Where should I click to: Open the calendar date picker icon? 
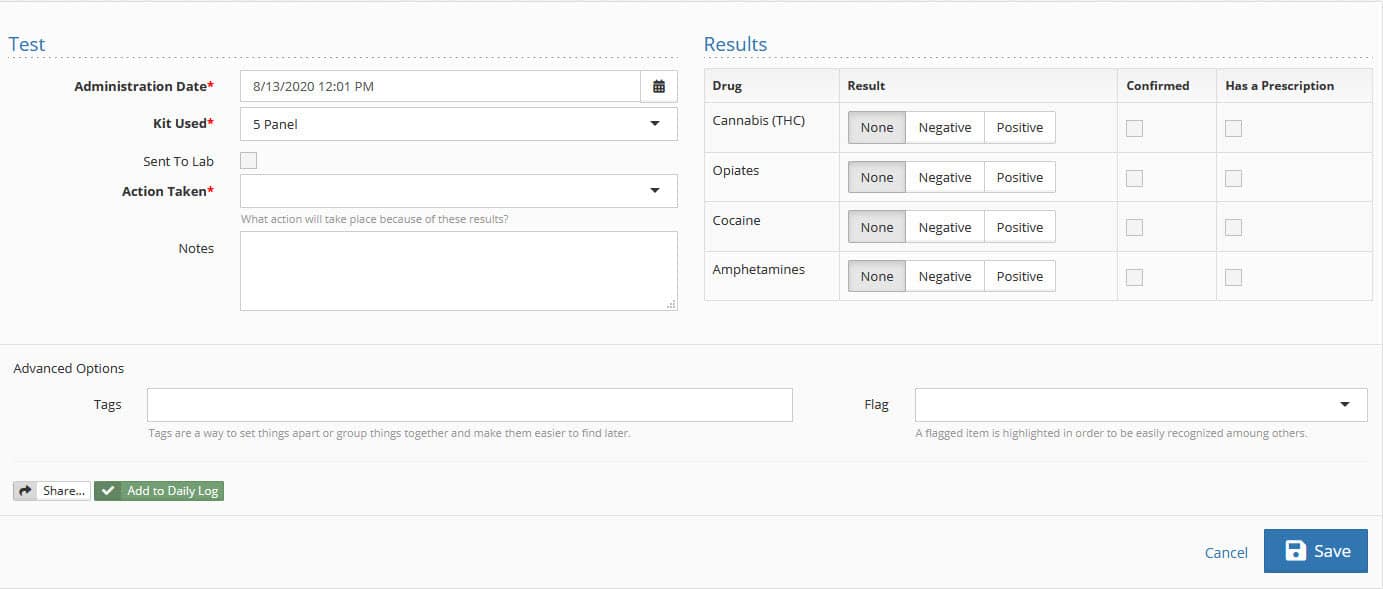point(659,86)
